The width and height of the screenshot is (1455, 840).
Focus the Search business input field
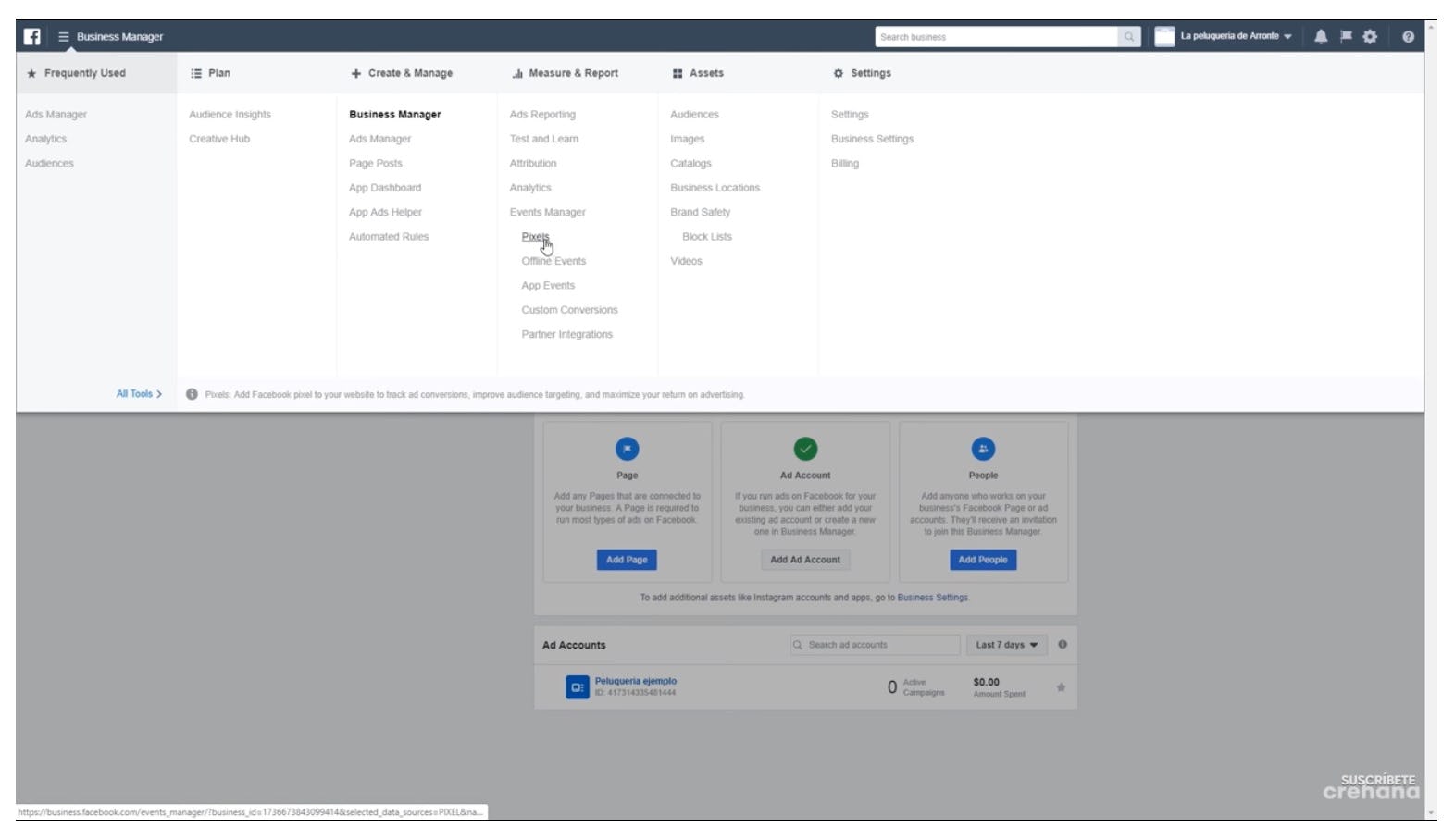995,37
